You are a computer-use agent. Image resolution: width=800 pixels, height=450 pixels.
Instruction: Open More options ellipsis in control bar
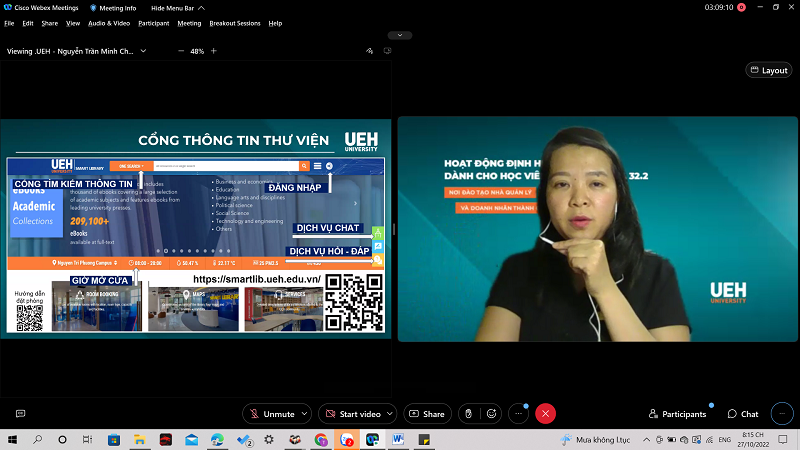518,414
